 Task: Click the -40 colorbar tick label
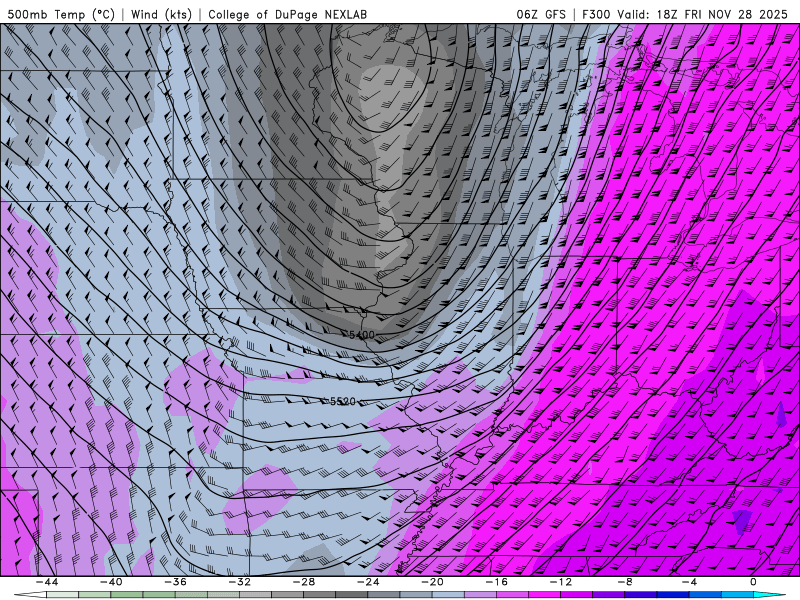[x=111, y=582]
